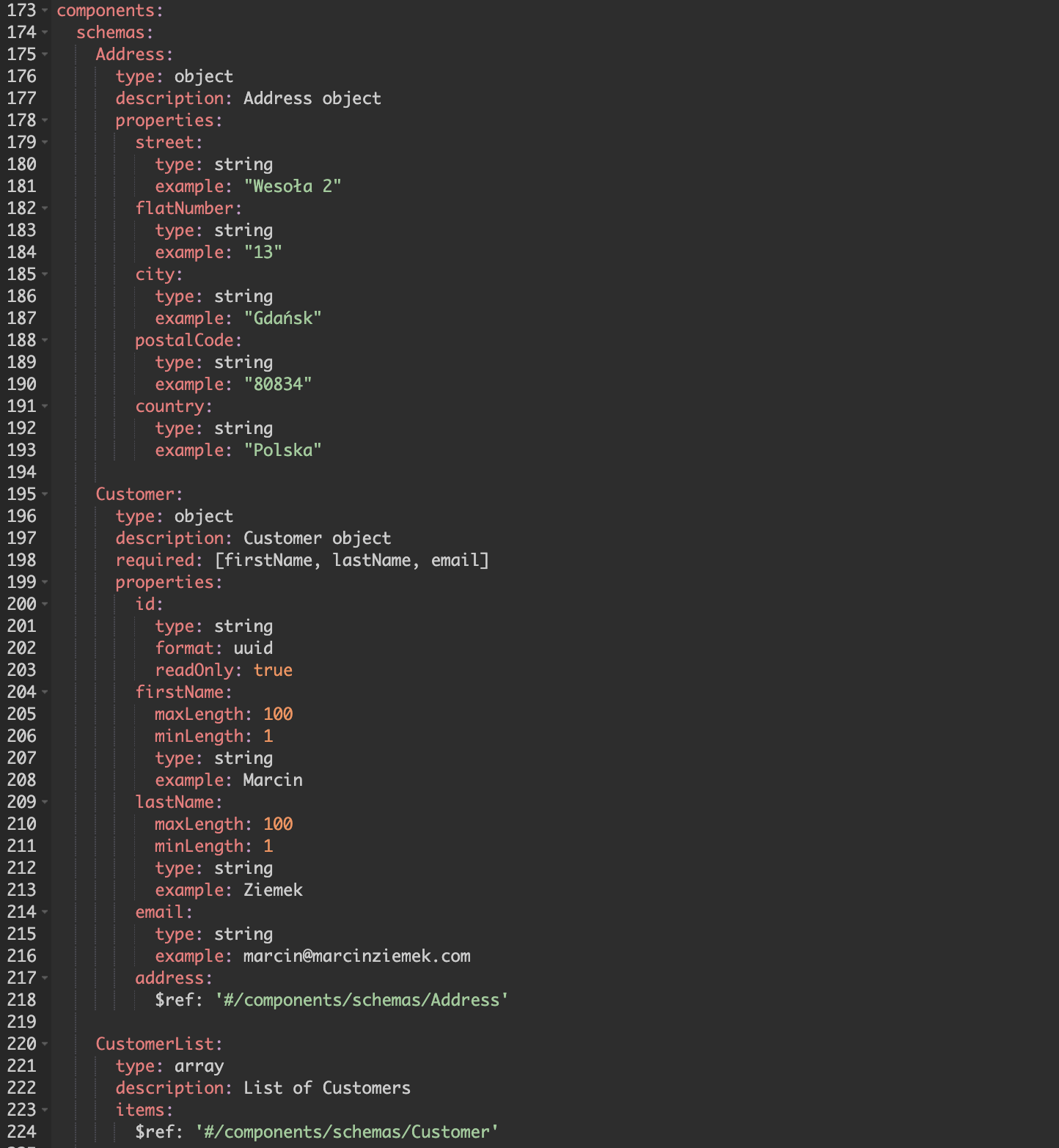Collapse the street property fold arrow
1059x1148 pixels.
coord(45,143)
